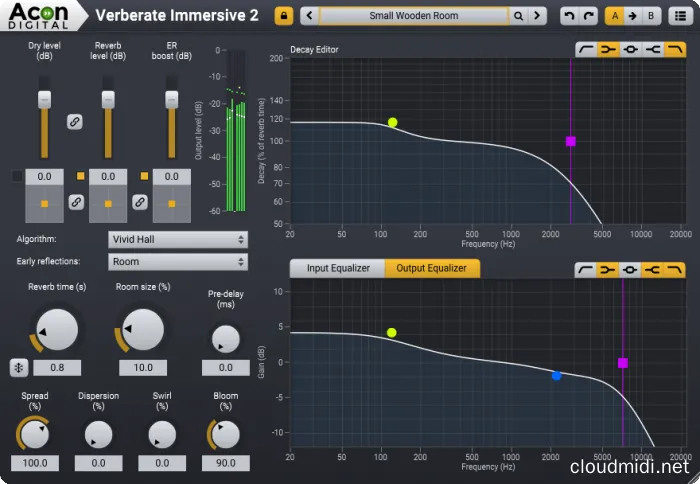The width and height of the screenshot is (700, 484).
Task: Open the preset search magnifier
Action: point(518,16)
